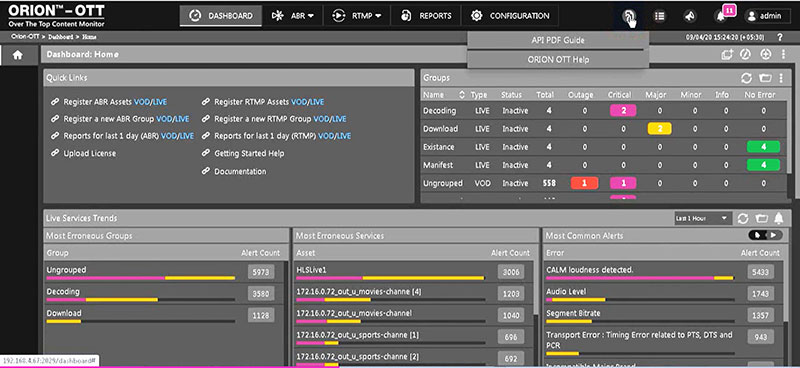Switch to the DASHBOARD tab

pos(221,16)
